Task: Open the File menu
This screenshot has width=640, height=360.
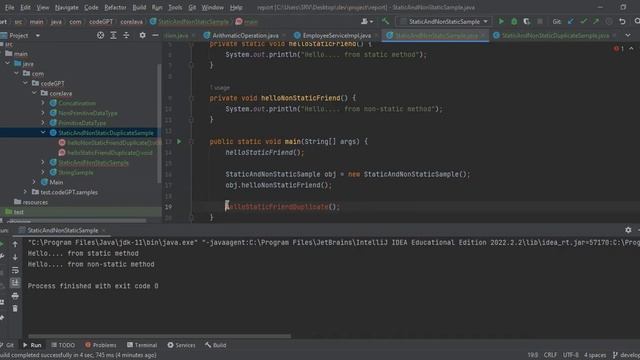Action: tap(9, 7)
